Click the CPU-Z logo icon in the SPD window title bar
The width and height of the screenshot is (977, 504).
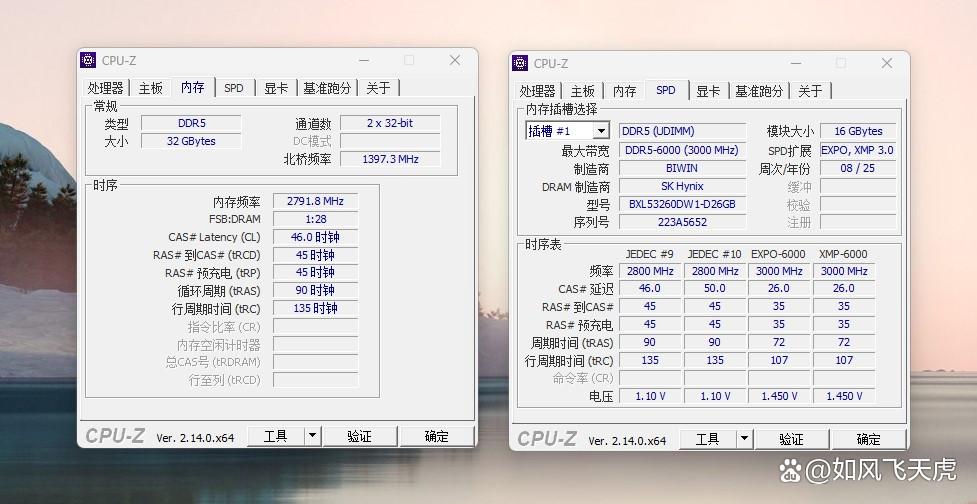pos(520,63)
